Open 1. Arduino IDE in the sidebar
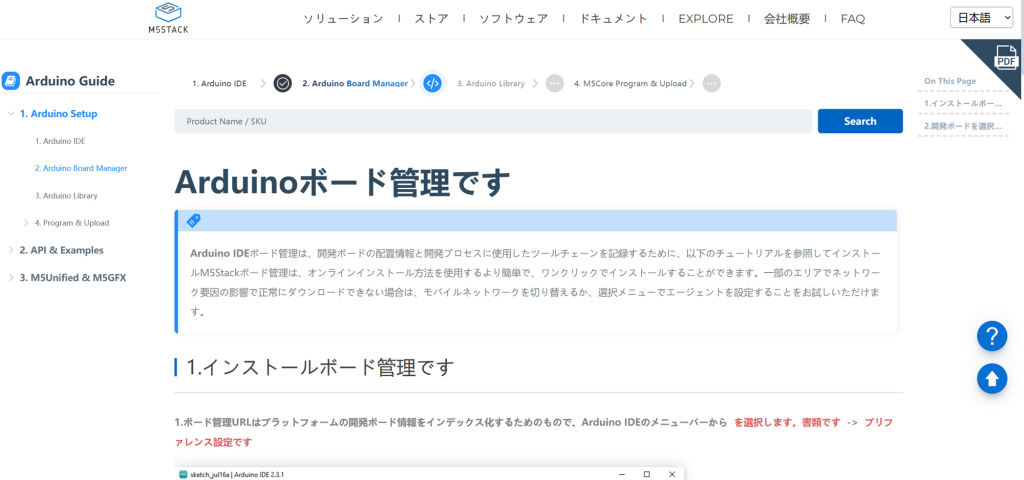 point(60,141)
